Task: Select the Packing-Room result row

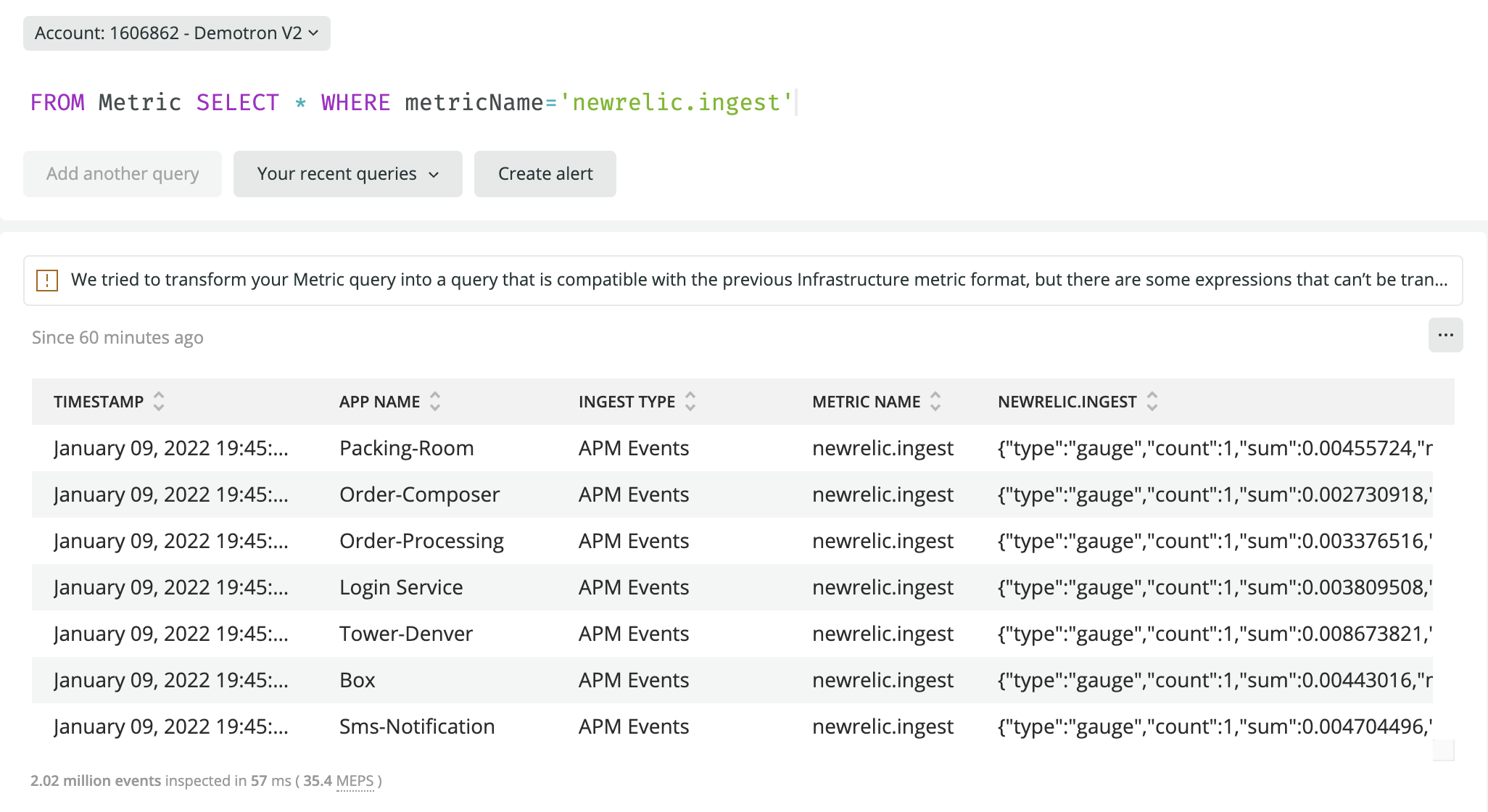Action: [406, 447]
